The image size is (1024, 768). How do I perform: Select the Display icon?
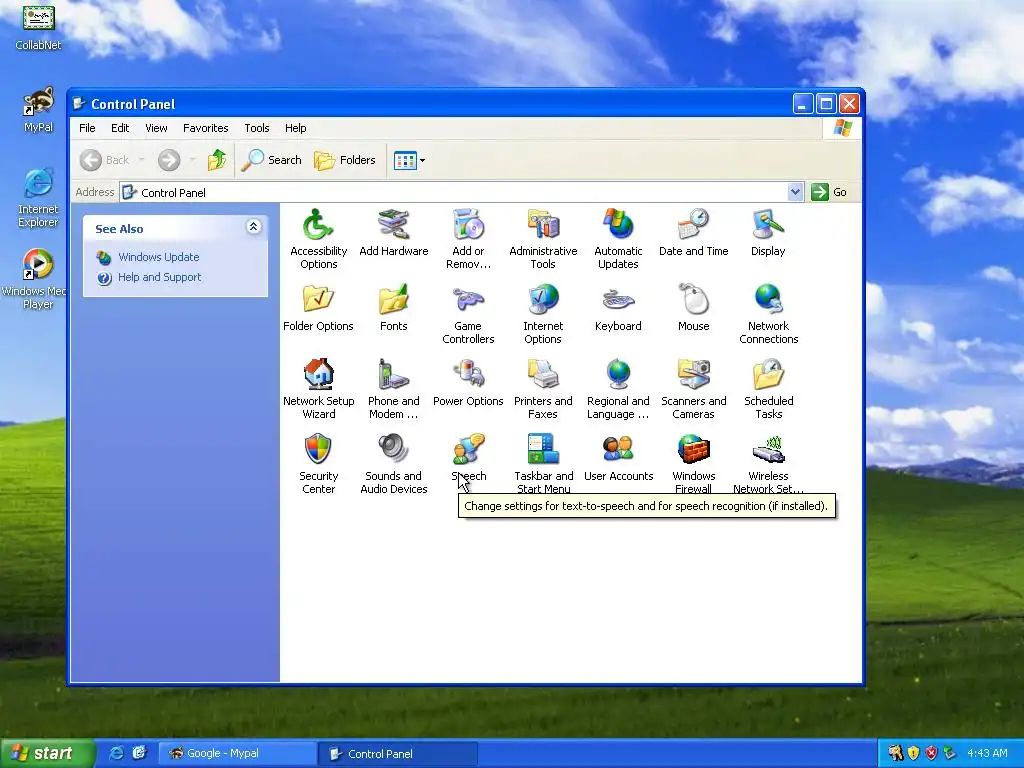click(x=768, y=233)
